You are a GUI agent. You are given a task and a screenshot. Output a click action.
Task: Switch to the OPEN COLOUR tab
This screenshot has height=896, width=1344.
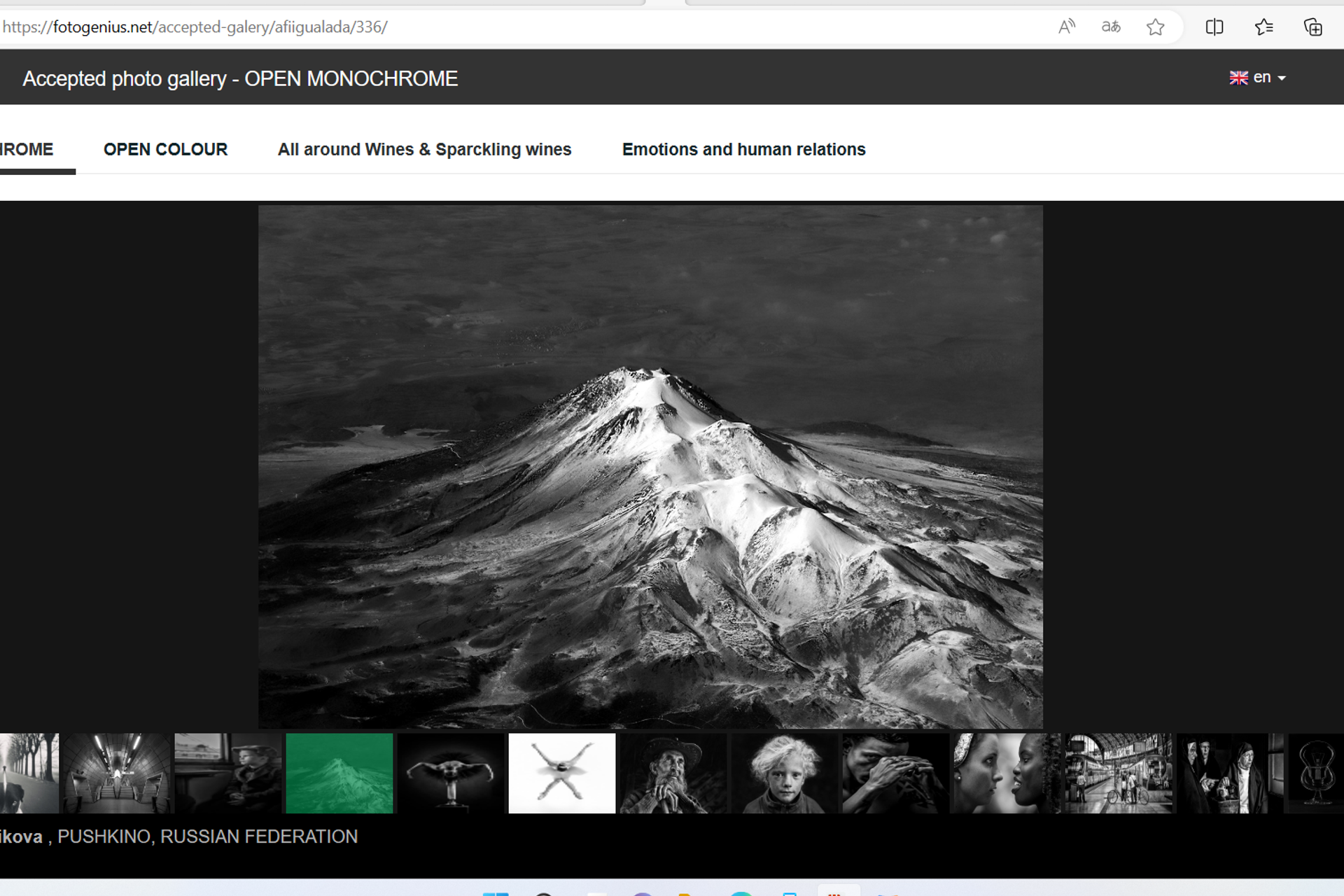(165, 149)
